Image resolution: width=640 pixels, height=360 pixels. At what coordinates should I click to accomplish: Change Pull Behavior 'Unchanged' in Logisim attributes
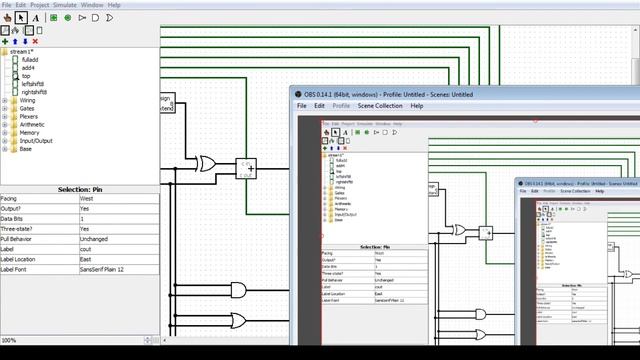[119, 239]
